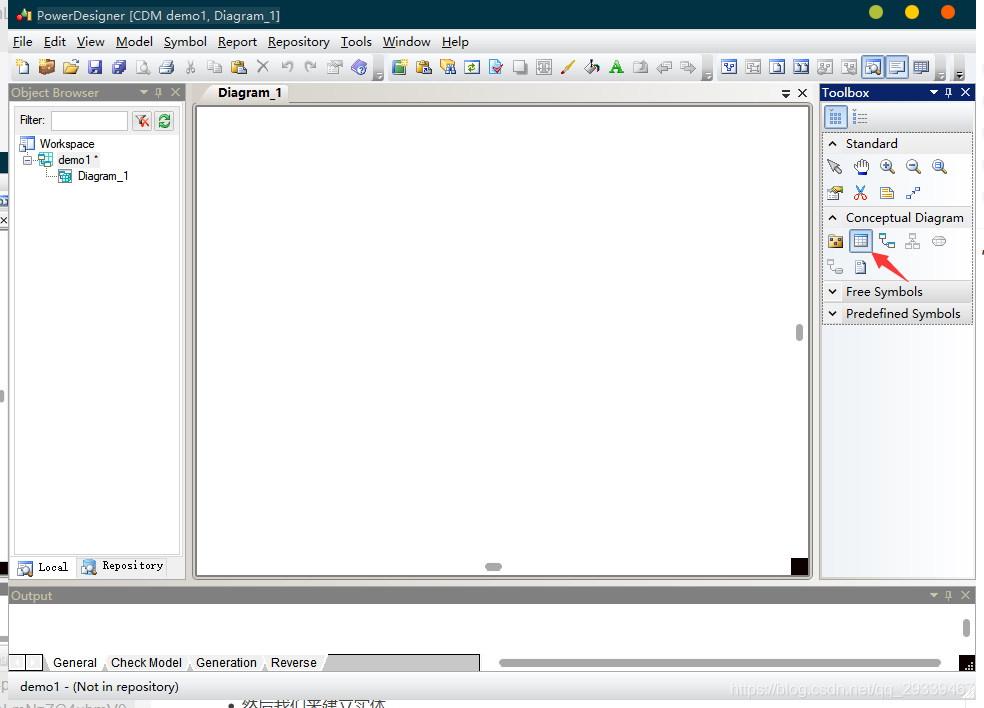Switch to the Local browser tab

coord(43,567)
